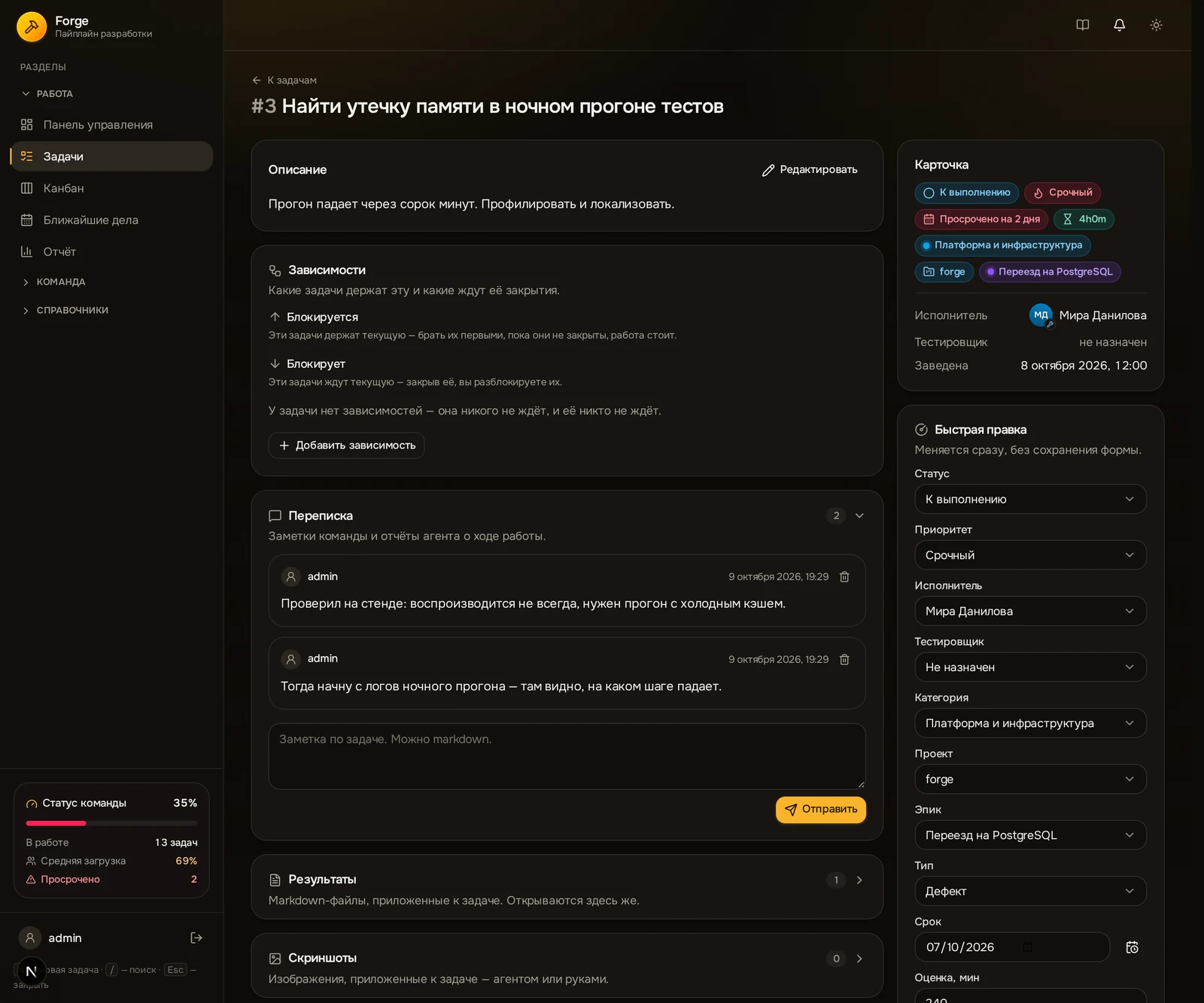Viewport: 1204px width, 1003px height.
Task: Focus the Заметка по задаче text area
Action: (567, 756)
